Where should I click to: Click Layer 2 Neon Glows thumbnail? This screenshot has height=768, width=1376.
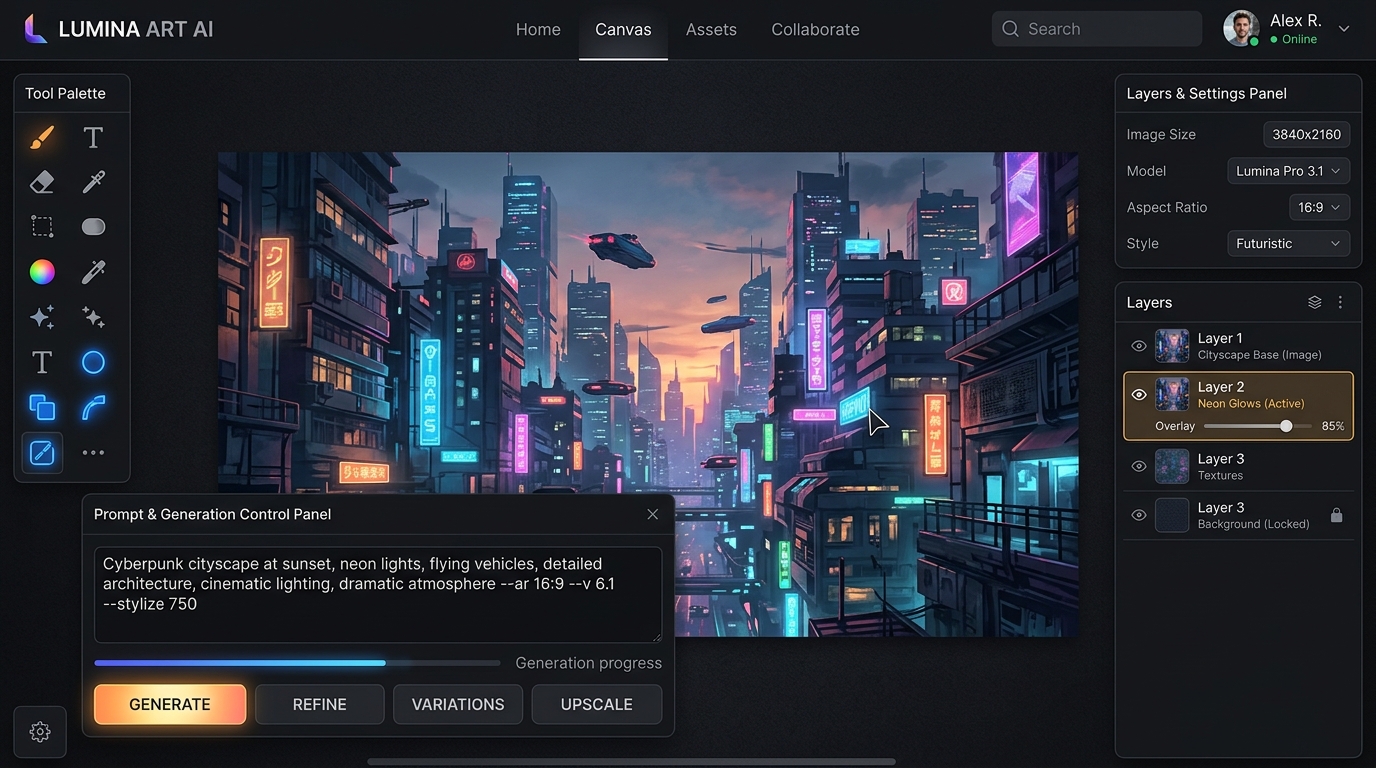click(1172, 395)
